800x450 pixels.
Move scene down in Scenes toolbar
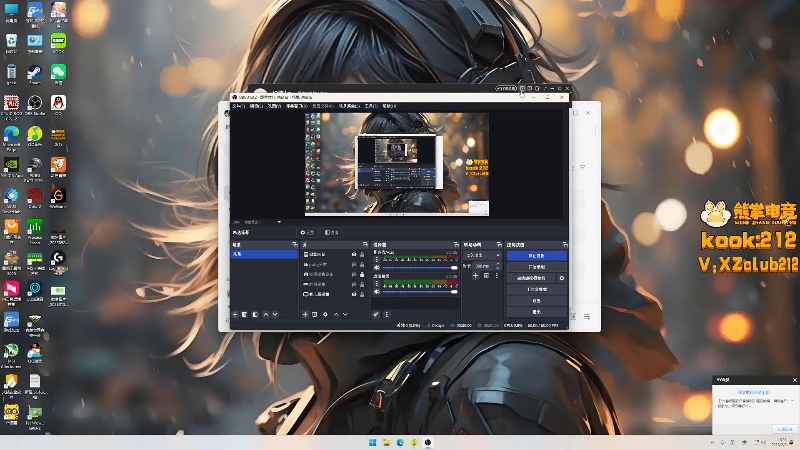pyautogui.click(x=275, y=315)
